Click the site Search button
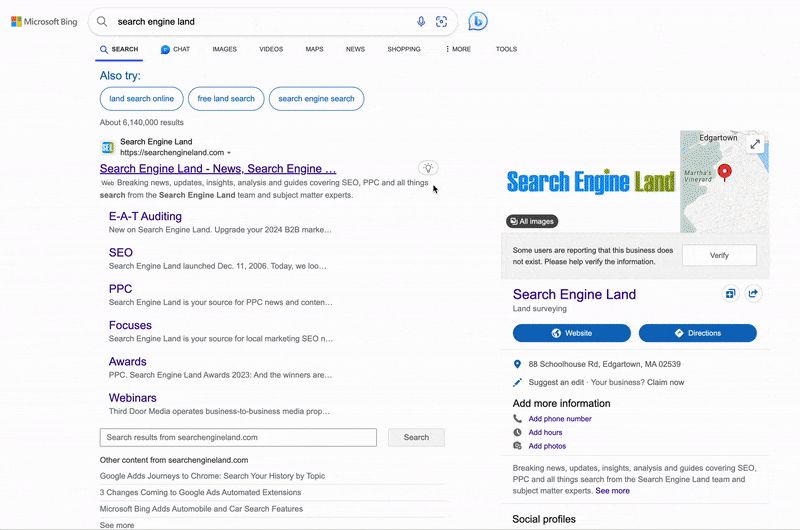 [x=416, y=437]
